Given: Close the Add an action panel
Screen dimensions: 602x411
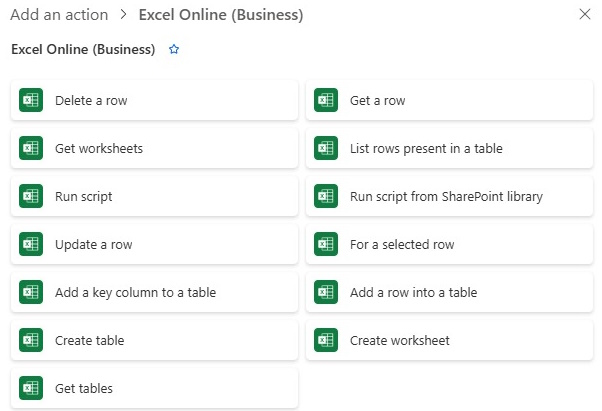Looking at the screenshot, I should (585, 14).
